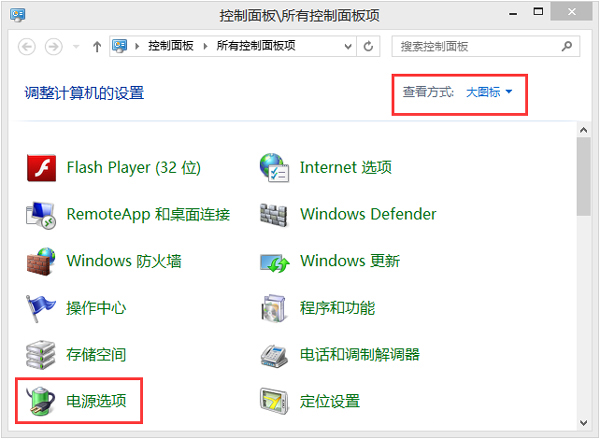
Task: Click the 存储空间 drives icon
Action: click(x=41, y=355)
